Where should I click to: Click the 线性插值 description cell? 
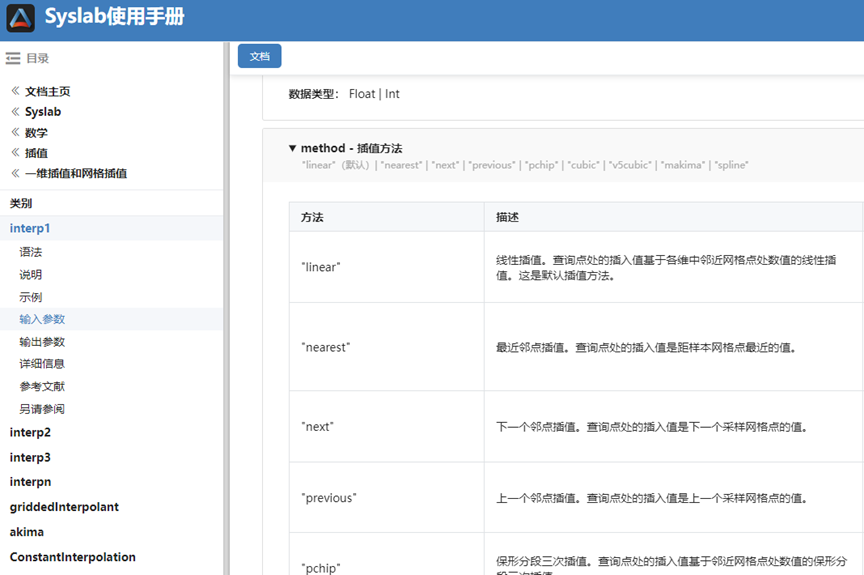point(673,267)
